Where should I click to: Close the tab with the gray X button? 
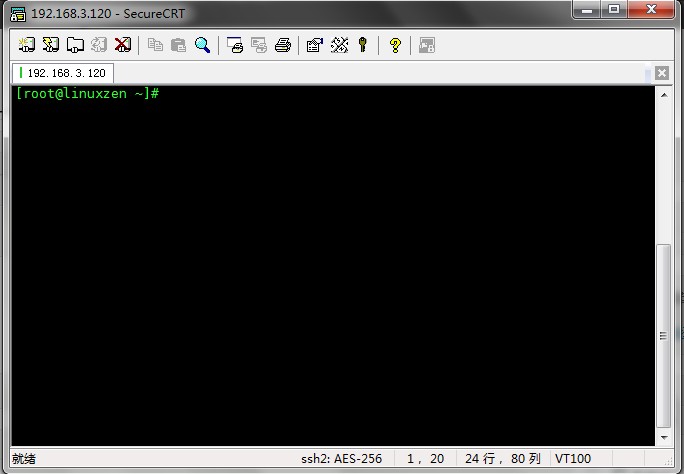point(662,73)
